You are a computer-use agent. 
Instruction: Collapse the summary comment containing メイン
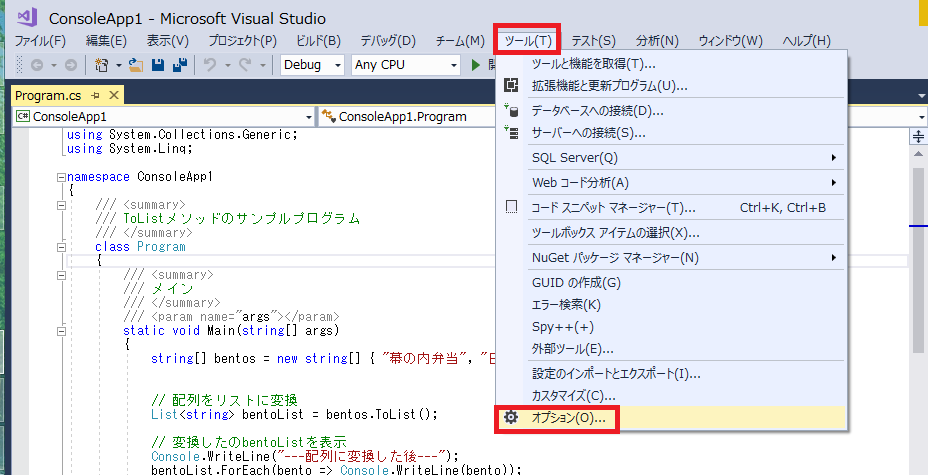pos(61,275)
